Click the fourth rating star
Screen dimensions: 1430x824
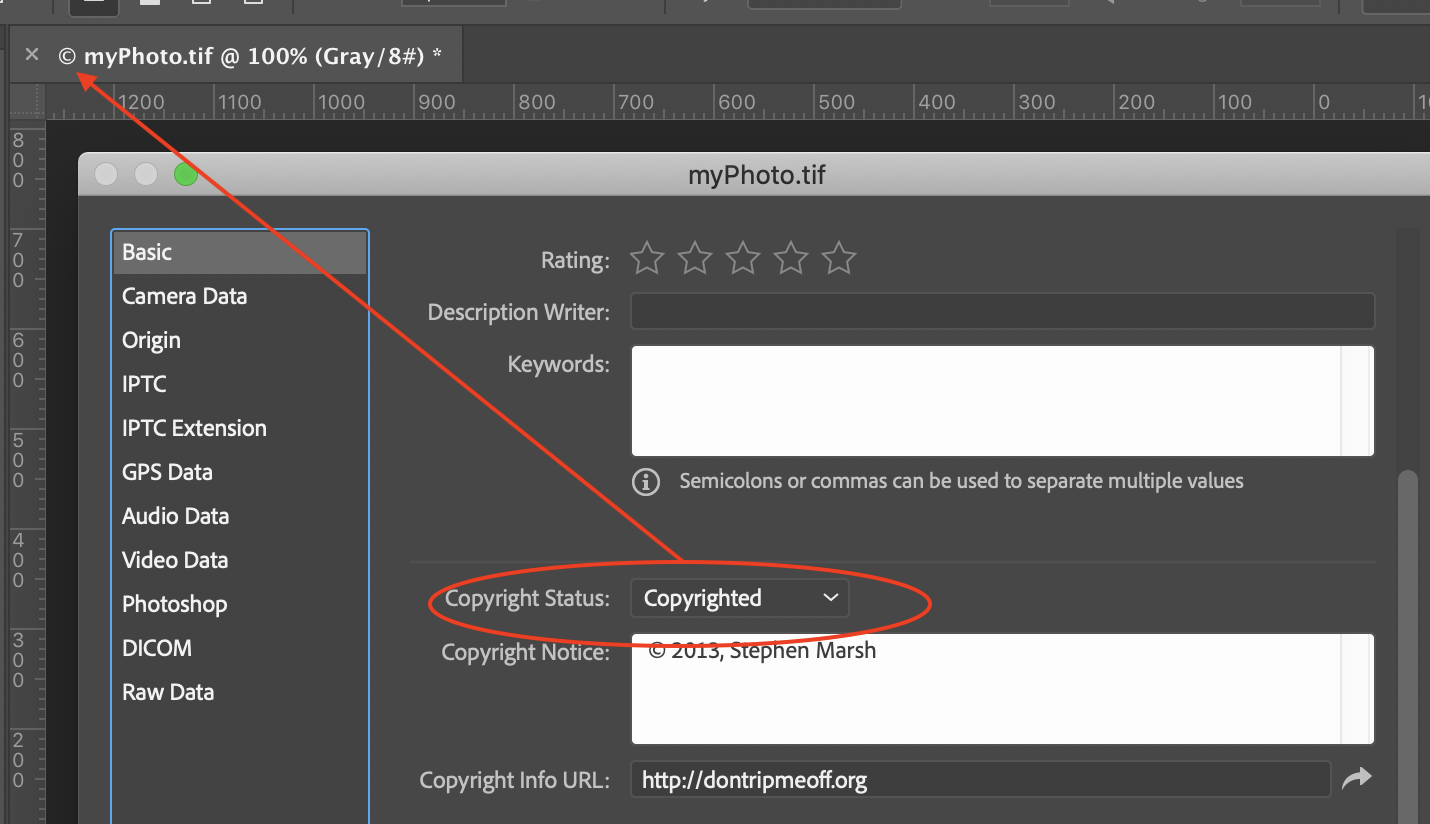[x=790, y=258]
